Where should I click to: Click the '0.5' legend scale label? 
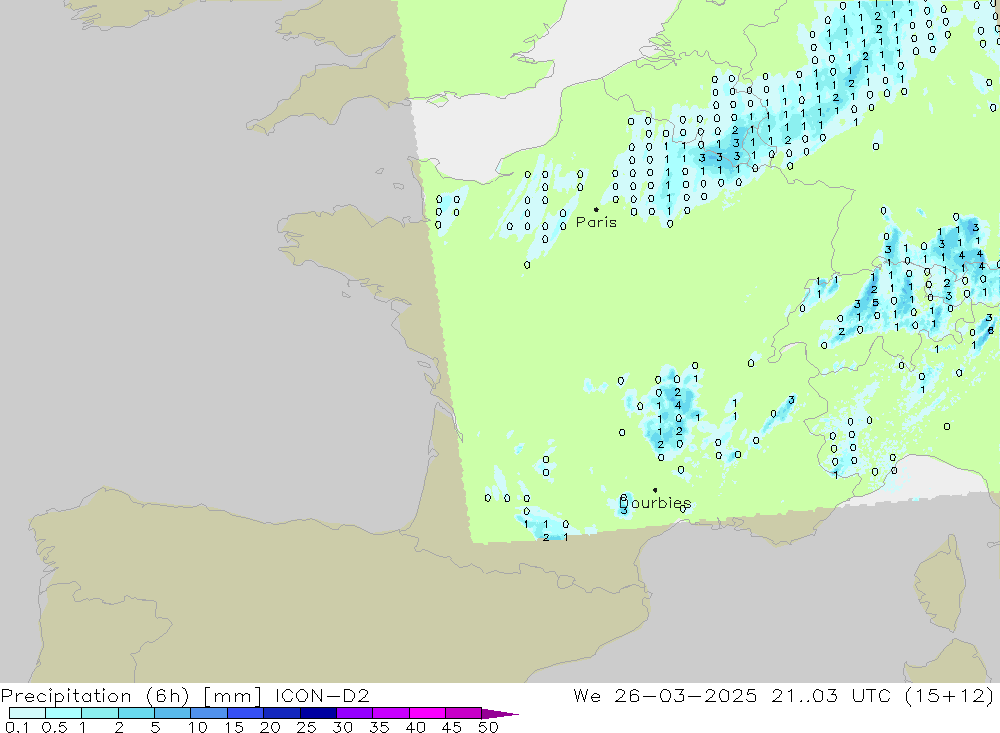[x=55, y=727]
